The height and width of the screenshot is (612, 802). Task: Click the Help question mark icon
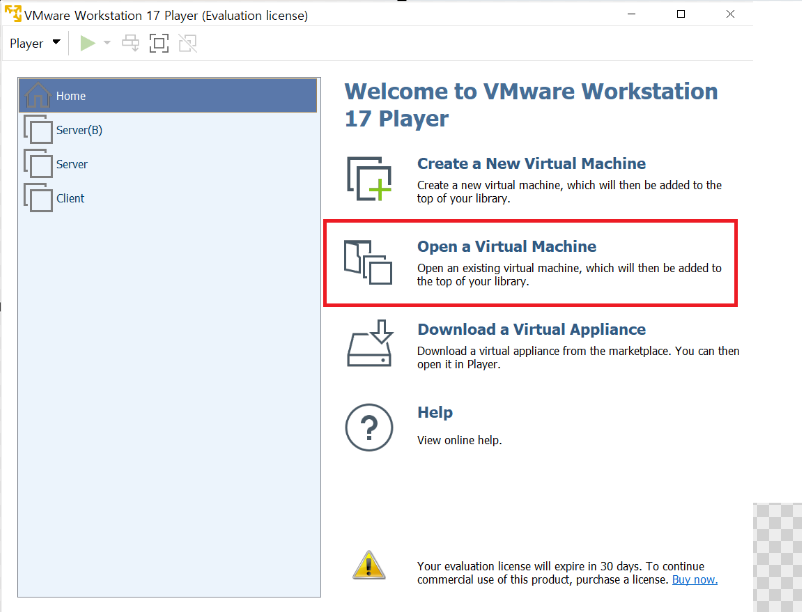click(x=369, y=427)
